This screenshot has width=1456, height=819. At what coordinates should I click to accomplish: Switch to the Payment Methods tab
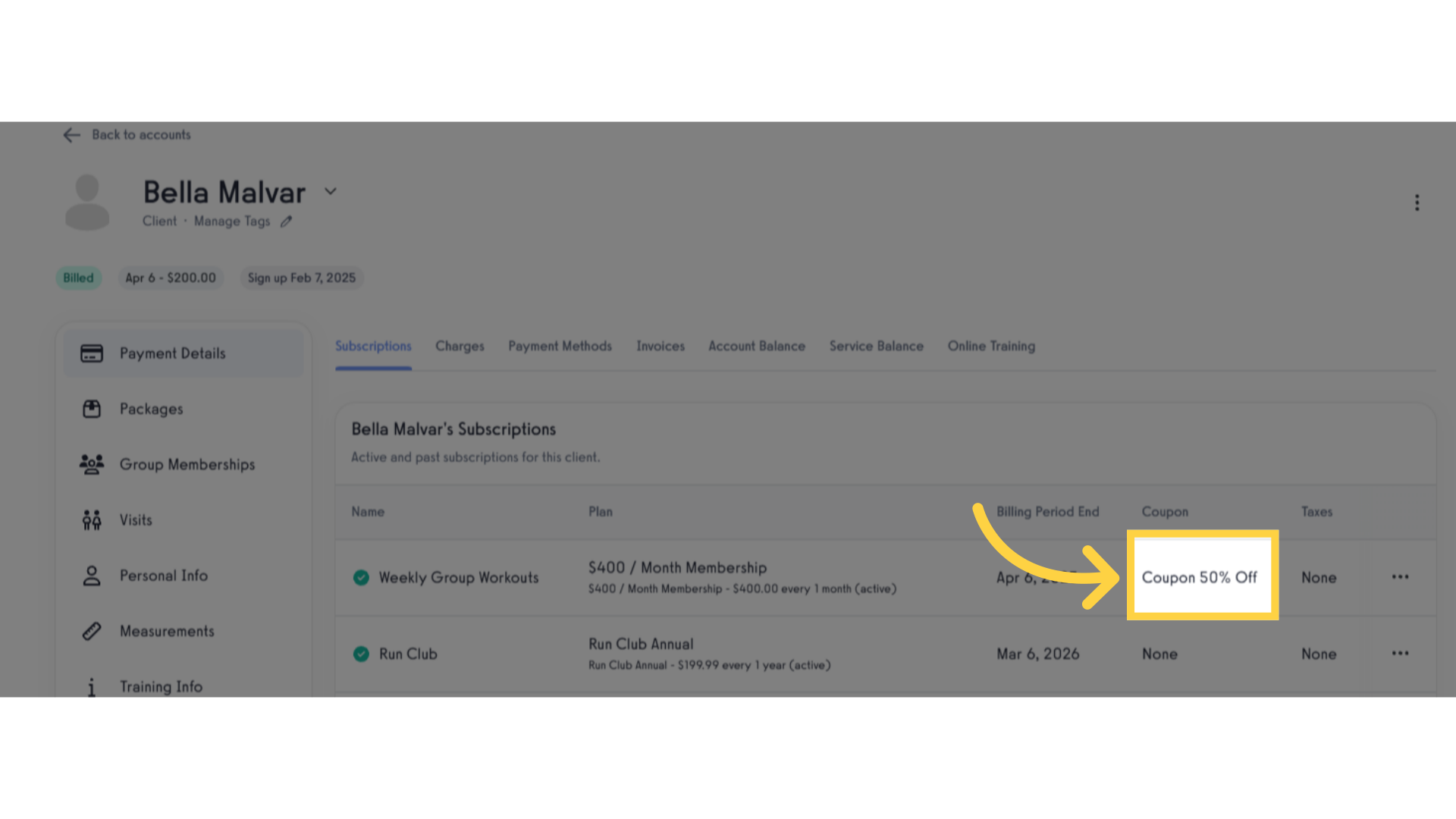coord(560,347)
